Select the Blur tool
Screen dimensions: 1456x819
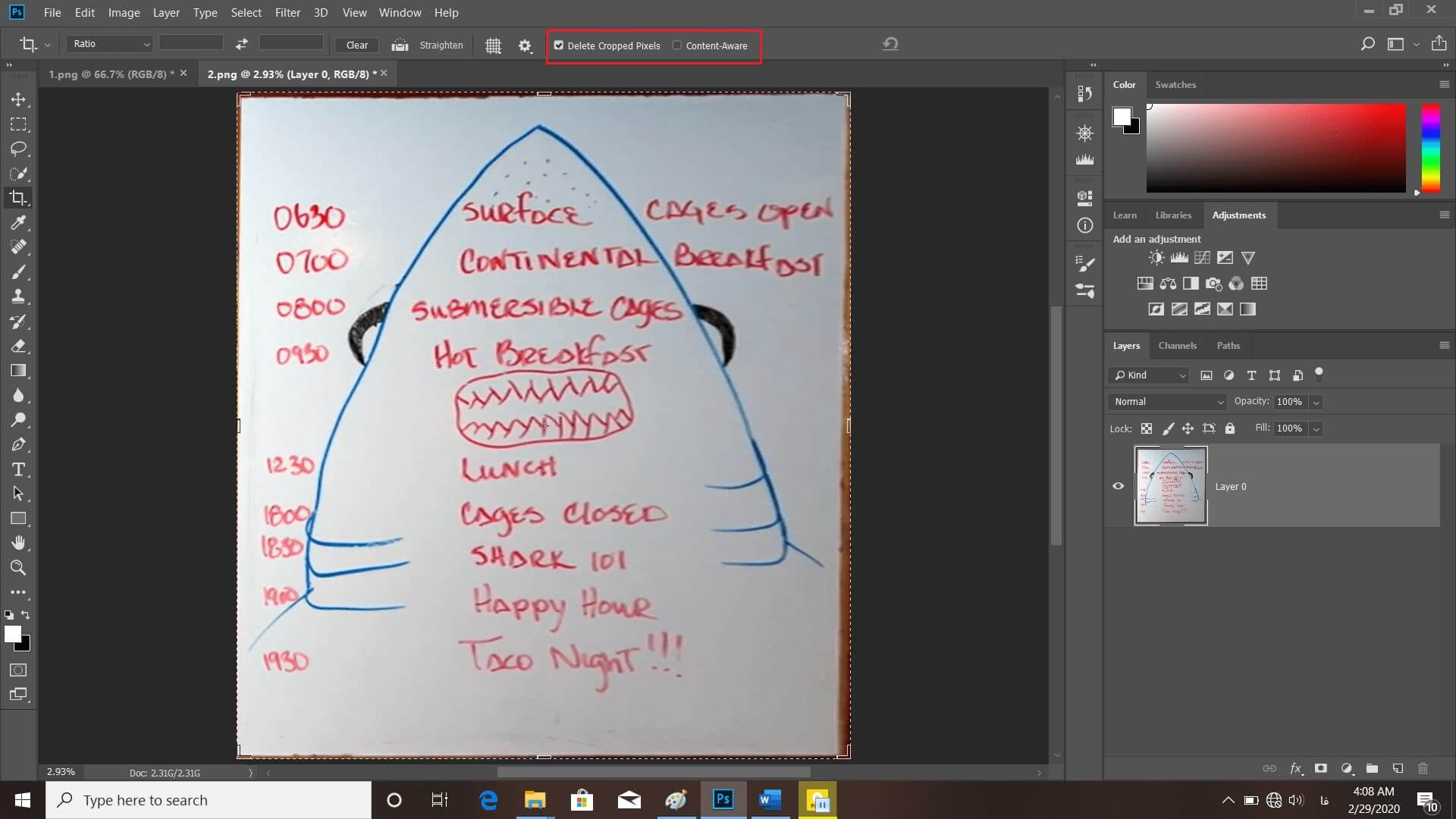point(18,395)
